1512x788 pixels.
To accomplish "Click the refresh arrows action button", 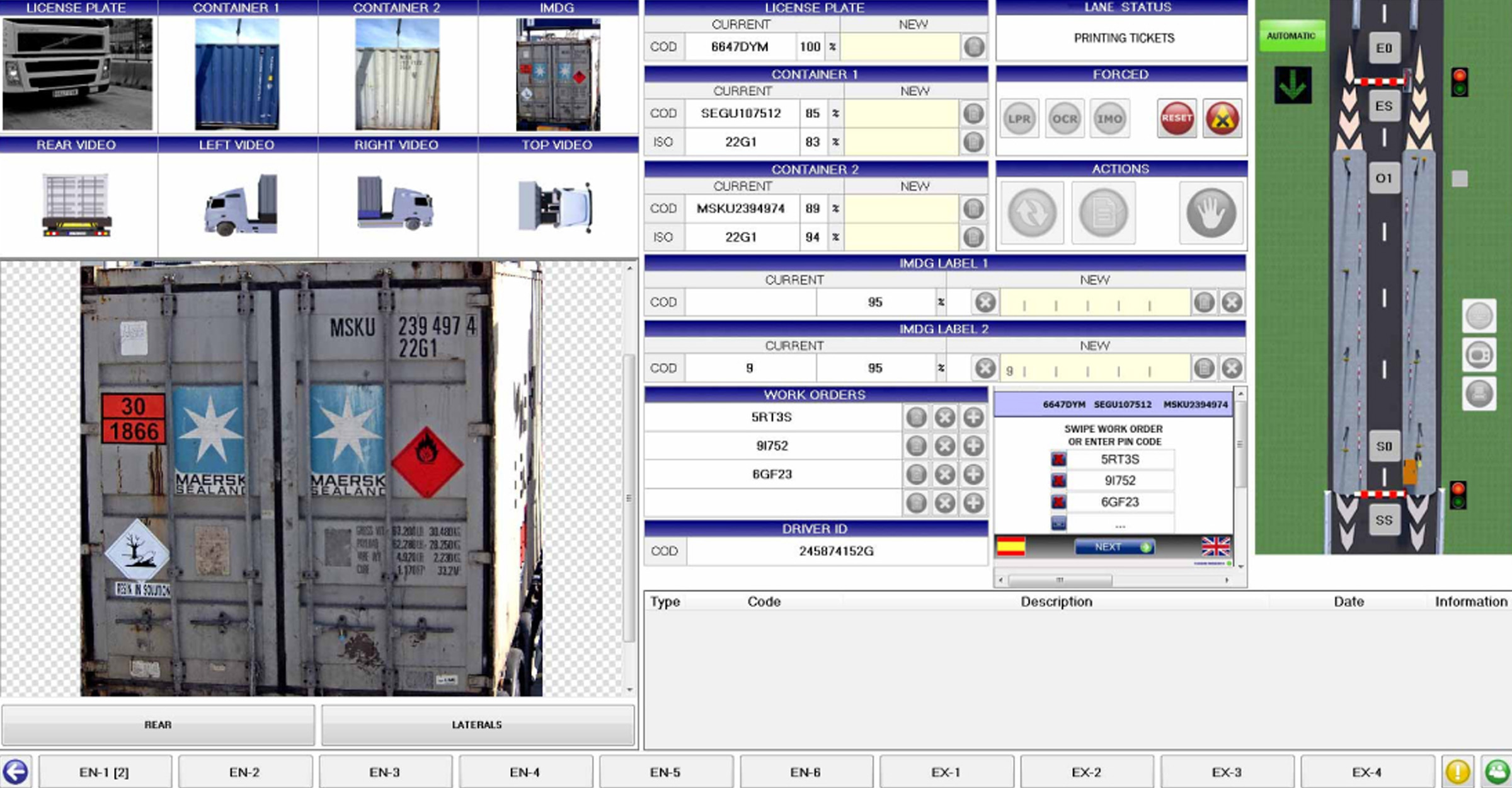I will coord(1032,214).
